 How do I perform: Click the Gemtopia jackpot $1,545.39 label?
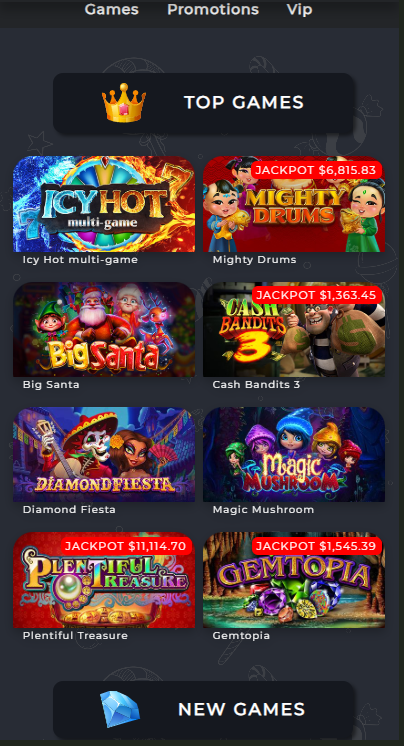tap(316, 546)
